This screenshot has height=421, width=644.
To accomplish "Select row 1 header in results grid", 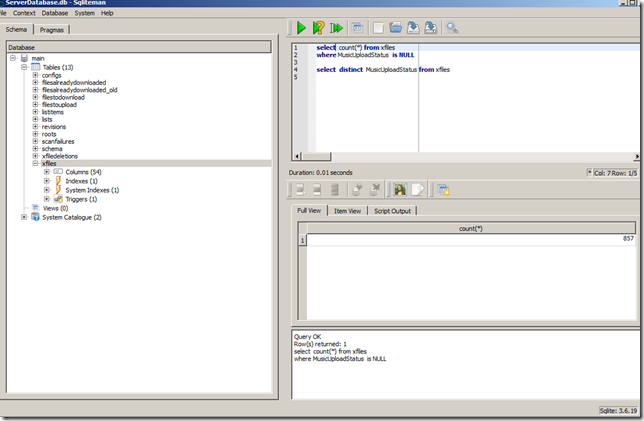I will point(302,240).
